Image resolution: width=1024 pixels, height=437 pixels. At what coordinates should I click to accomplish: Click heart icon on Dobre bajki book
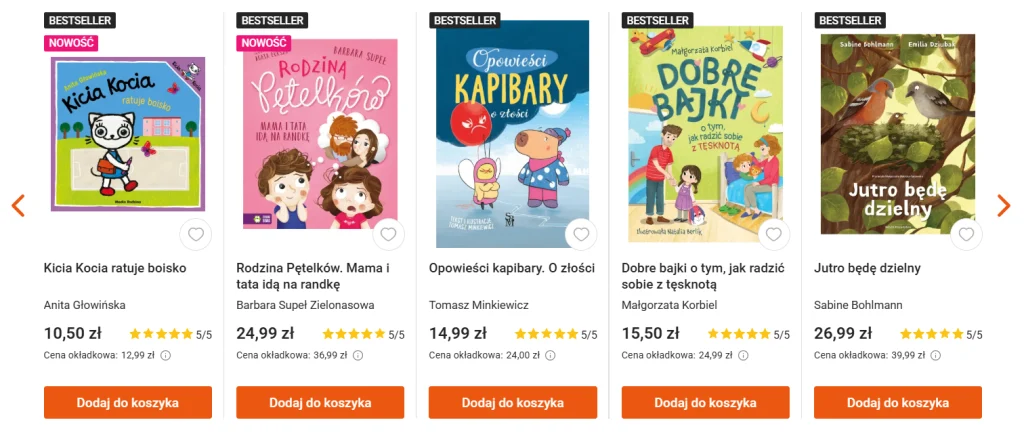tap(774, 235)
